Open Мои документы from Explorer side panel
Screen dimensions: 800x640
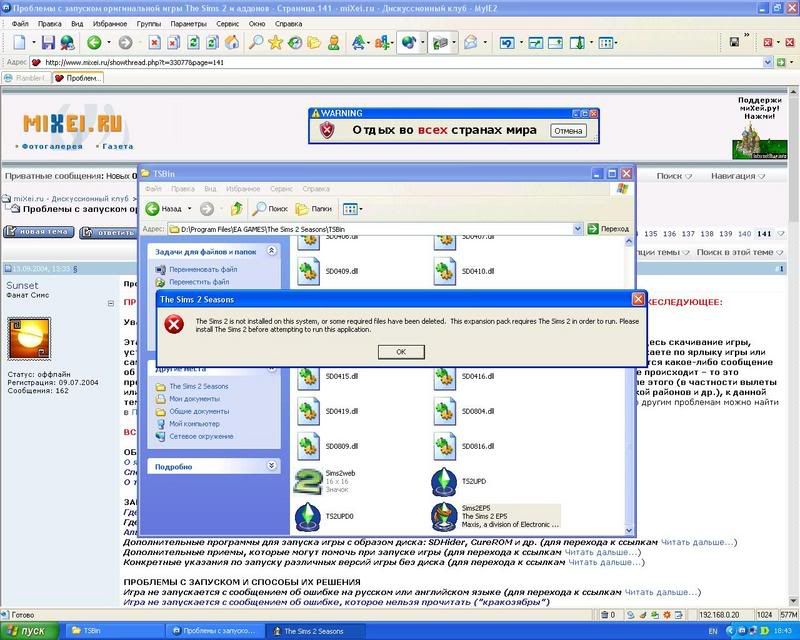(194, 399)
